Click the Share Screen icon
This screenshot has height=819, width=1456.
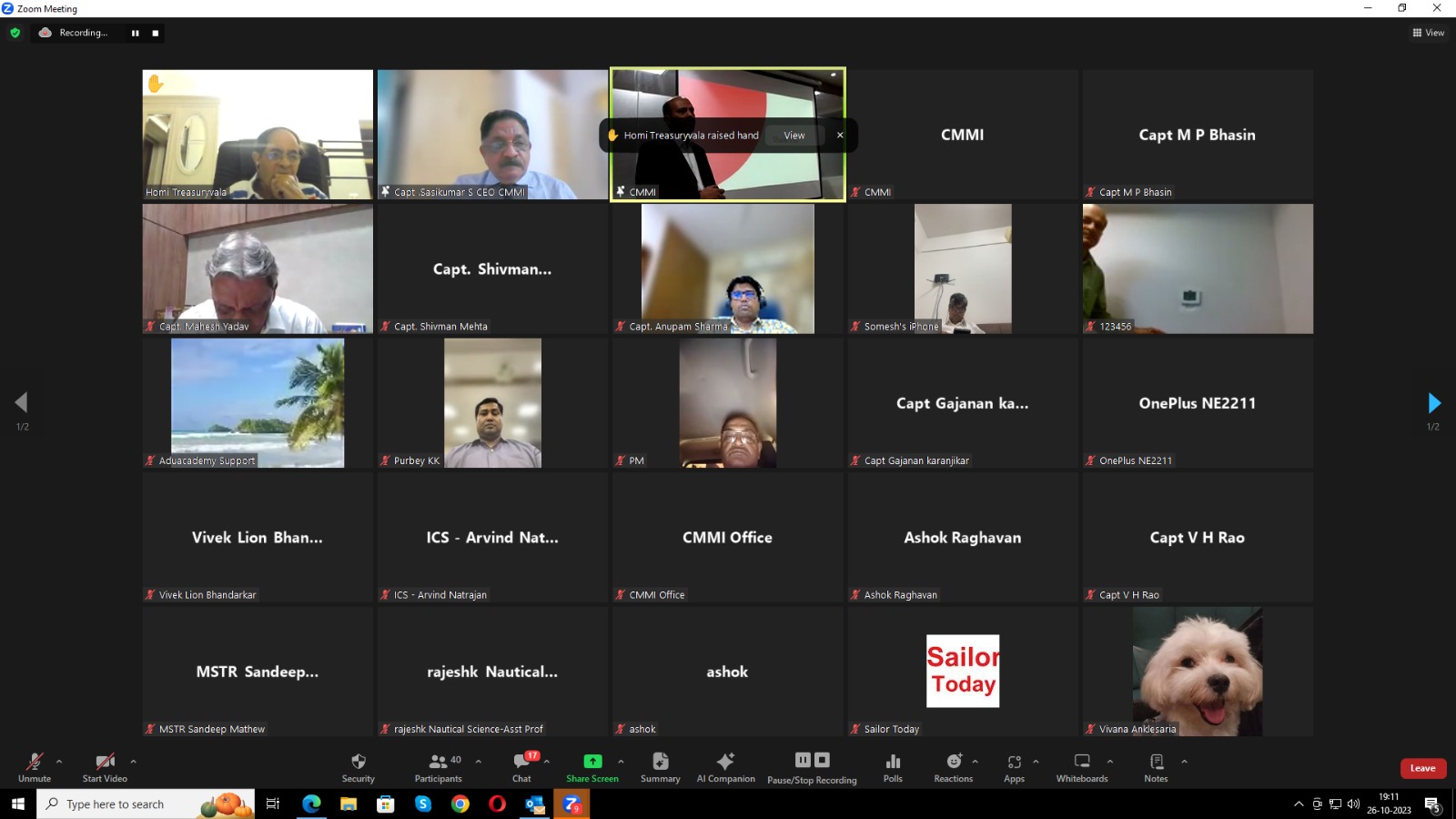point(592,762)
